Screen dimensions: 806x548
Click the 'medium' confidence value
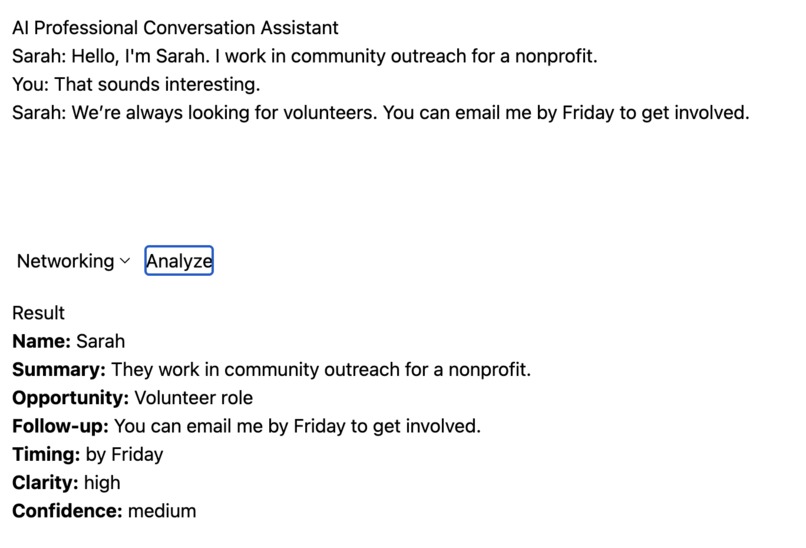162,511
